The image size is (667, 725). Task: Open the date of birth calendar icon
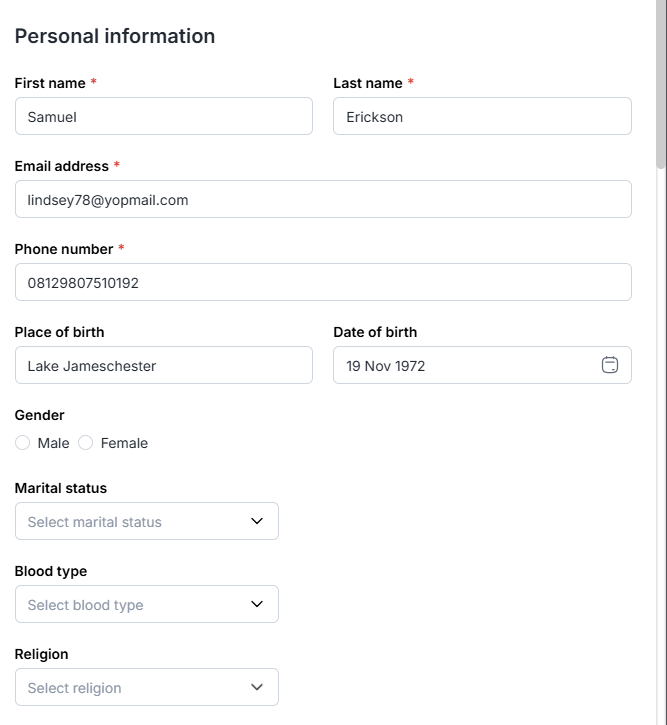click(610, 365)
